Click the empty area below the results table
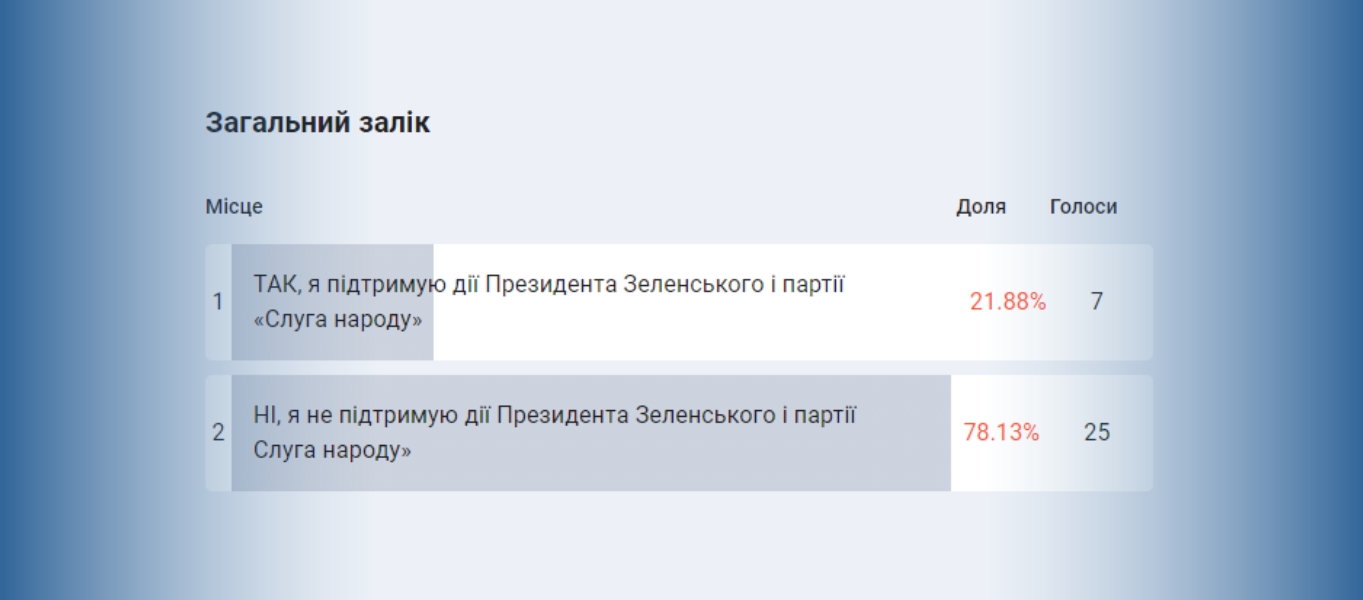The width and height of the screenshot is (1363, 600). (679, 546)
